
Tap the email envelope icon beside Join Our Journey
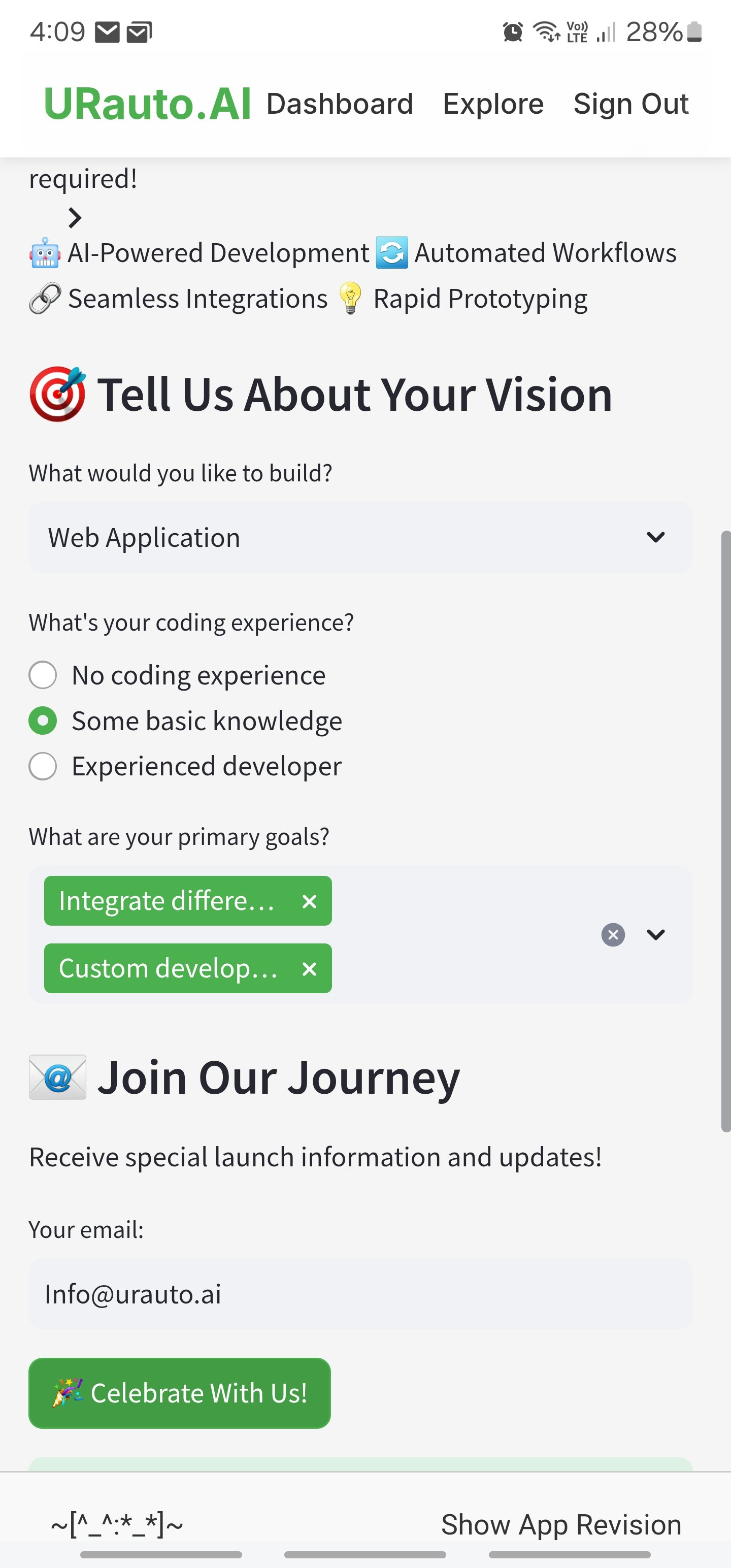pos(58,1078)
